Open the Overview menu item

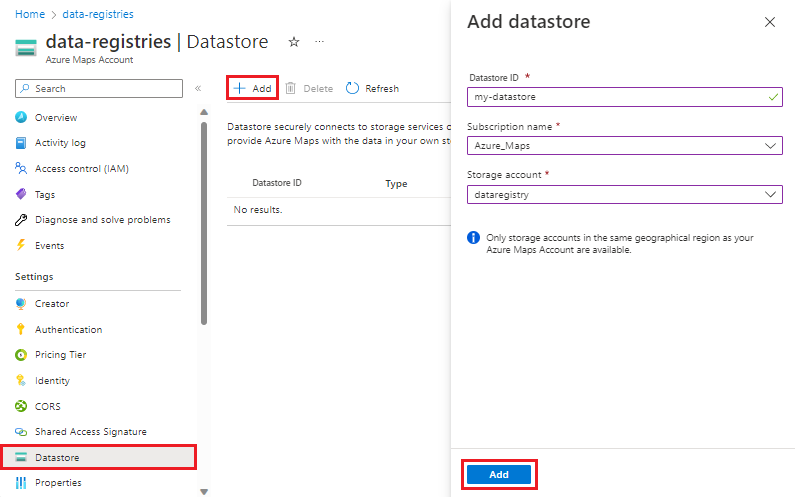[56, 118]
